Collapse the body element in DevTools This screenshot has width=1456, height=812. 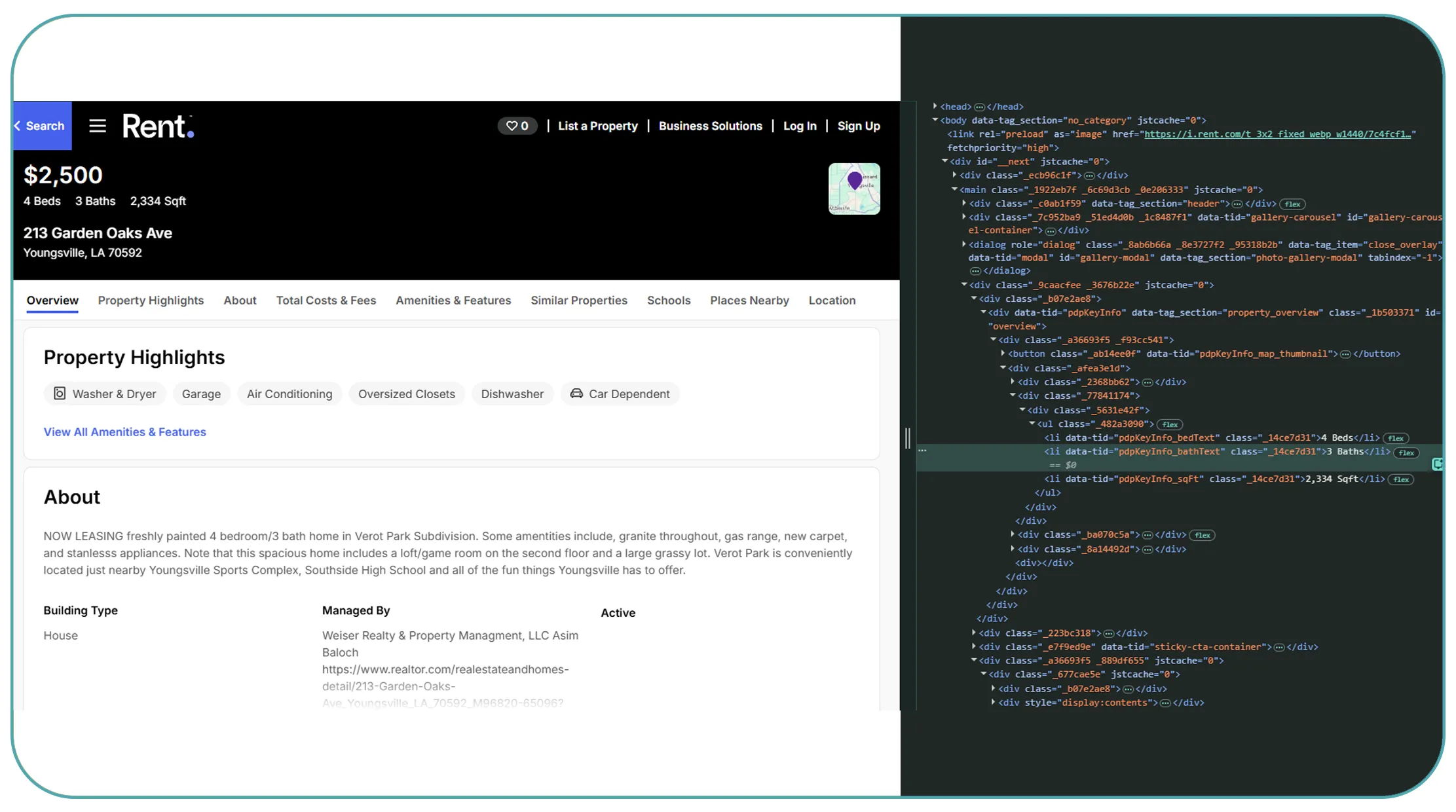click(x=935, y=120)
